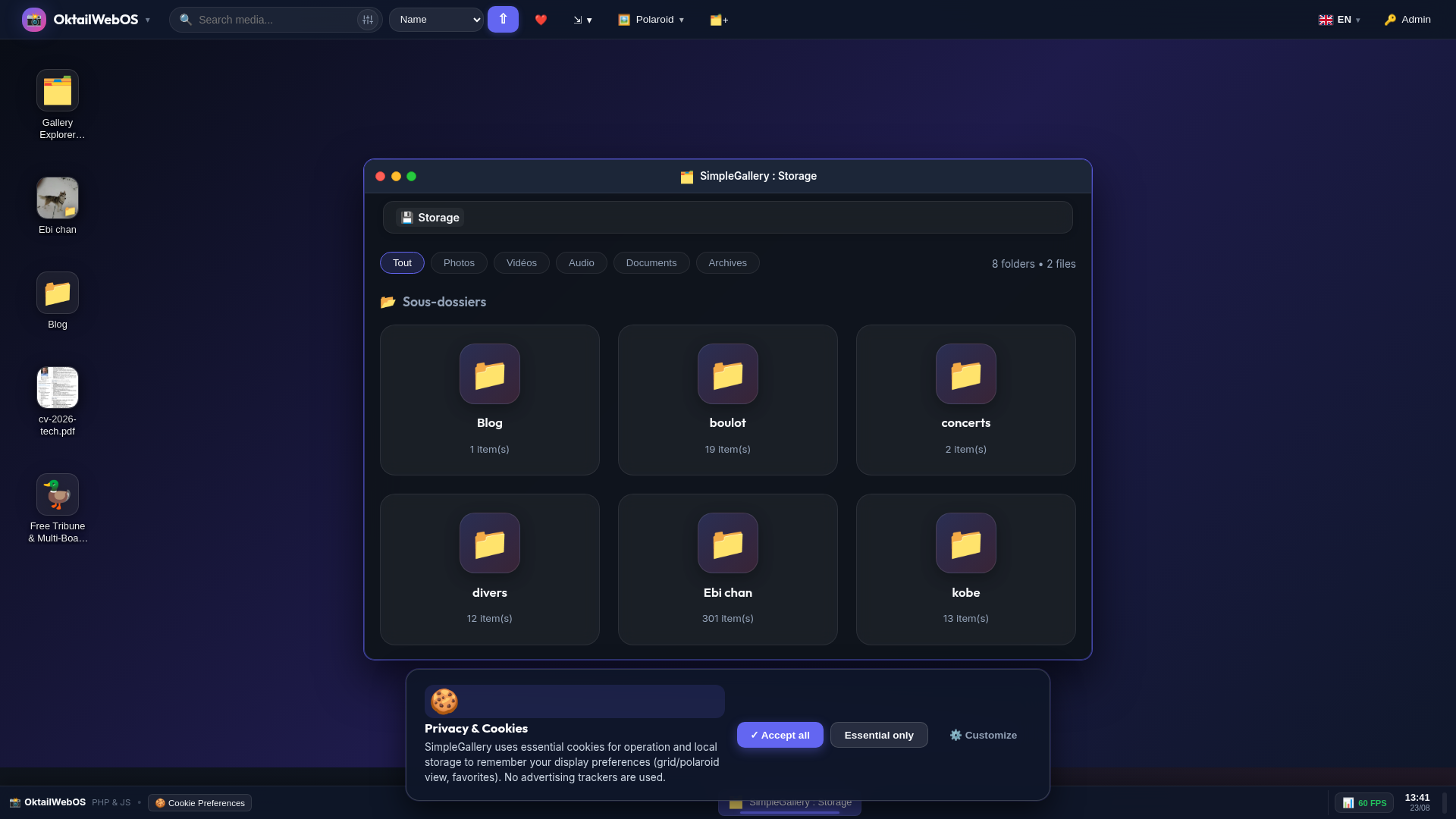Click the 1 item(s) label under Blog
The image size is (1456, 819).
(x=490, y=450)
